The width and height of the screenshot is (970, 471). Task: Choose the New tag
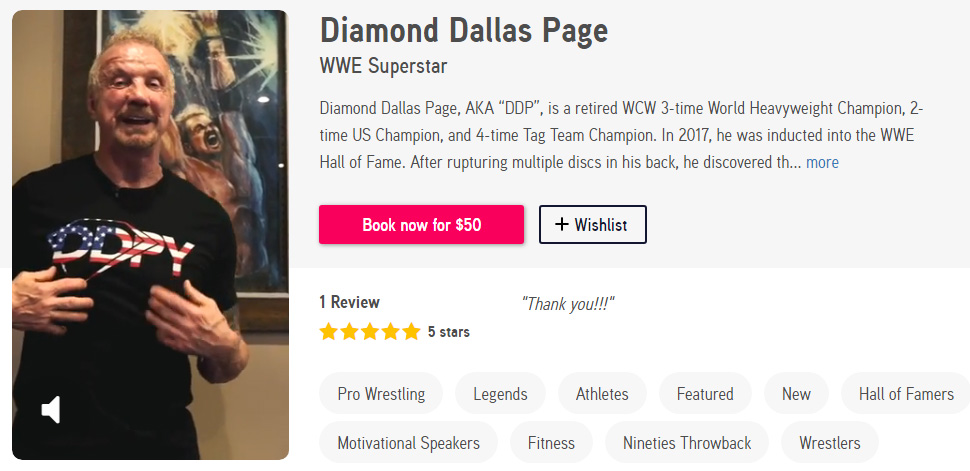click(x=796, y=393)
